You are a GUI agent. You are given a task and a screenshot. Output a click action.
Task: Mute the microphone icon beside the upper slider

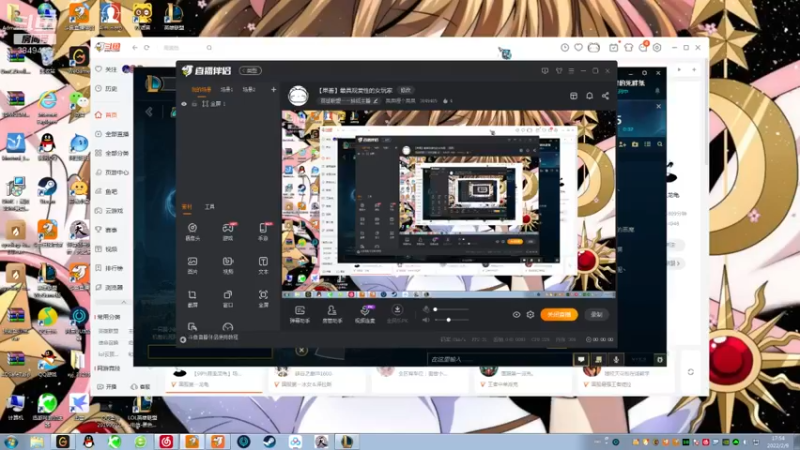(426, 309)
